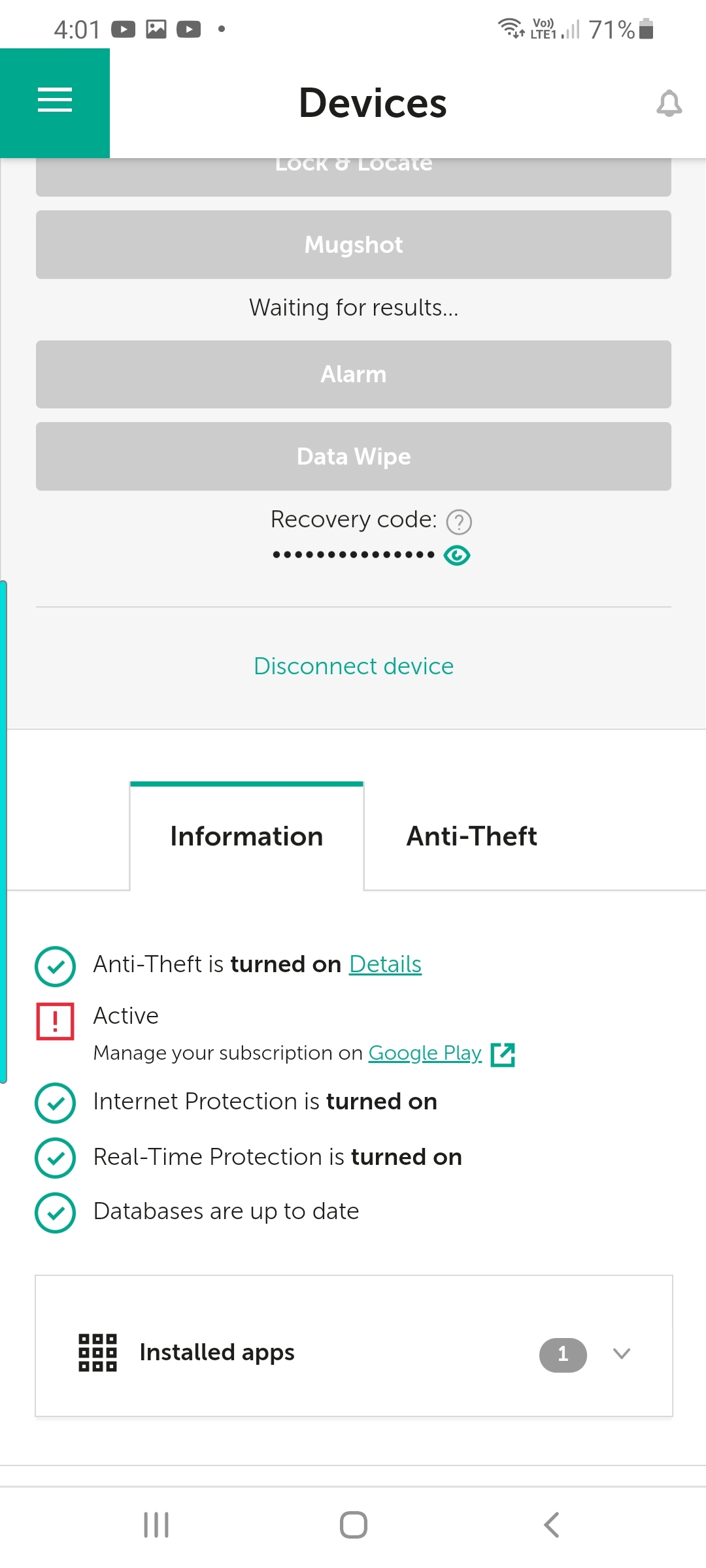Click the external link icon next to Google Play
Image resolution: width=706 pixels, height=1568 pixels.
coord(503,1054)
